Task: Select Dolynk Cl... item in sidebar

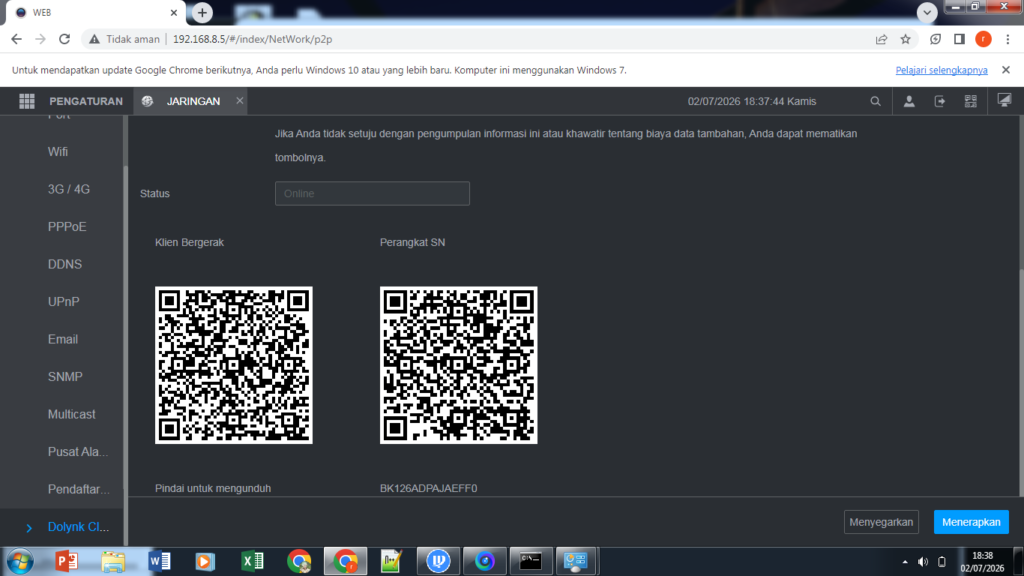Action: coord(78,527)
